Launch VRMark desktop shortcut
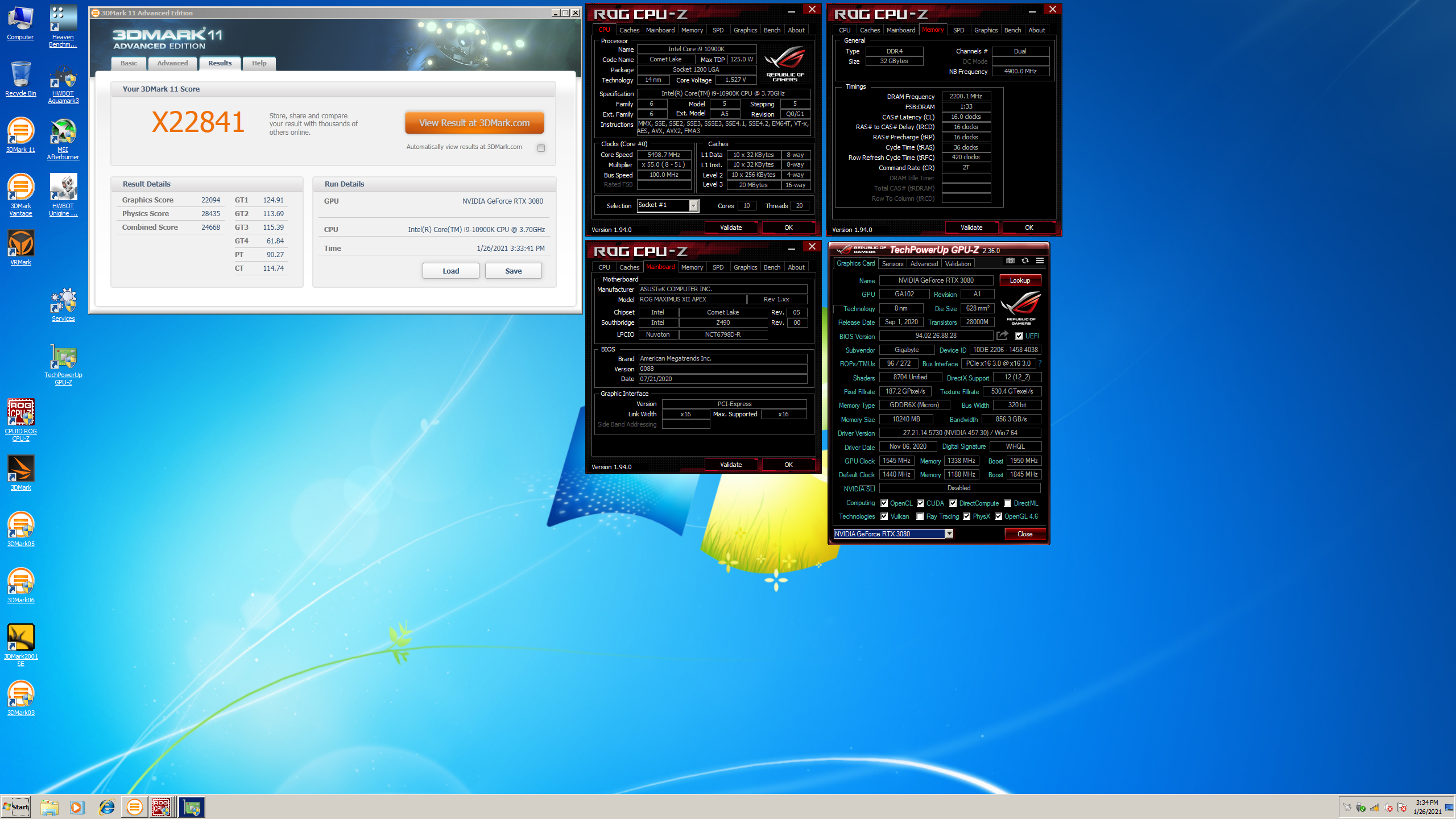Screen dimensions: 1456x819 [20, 248]
